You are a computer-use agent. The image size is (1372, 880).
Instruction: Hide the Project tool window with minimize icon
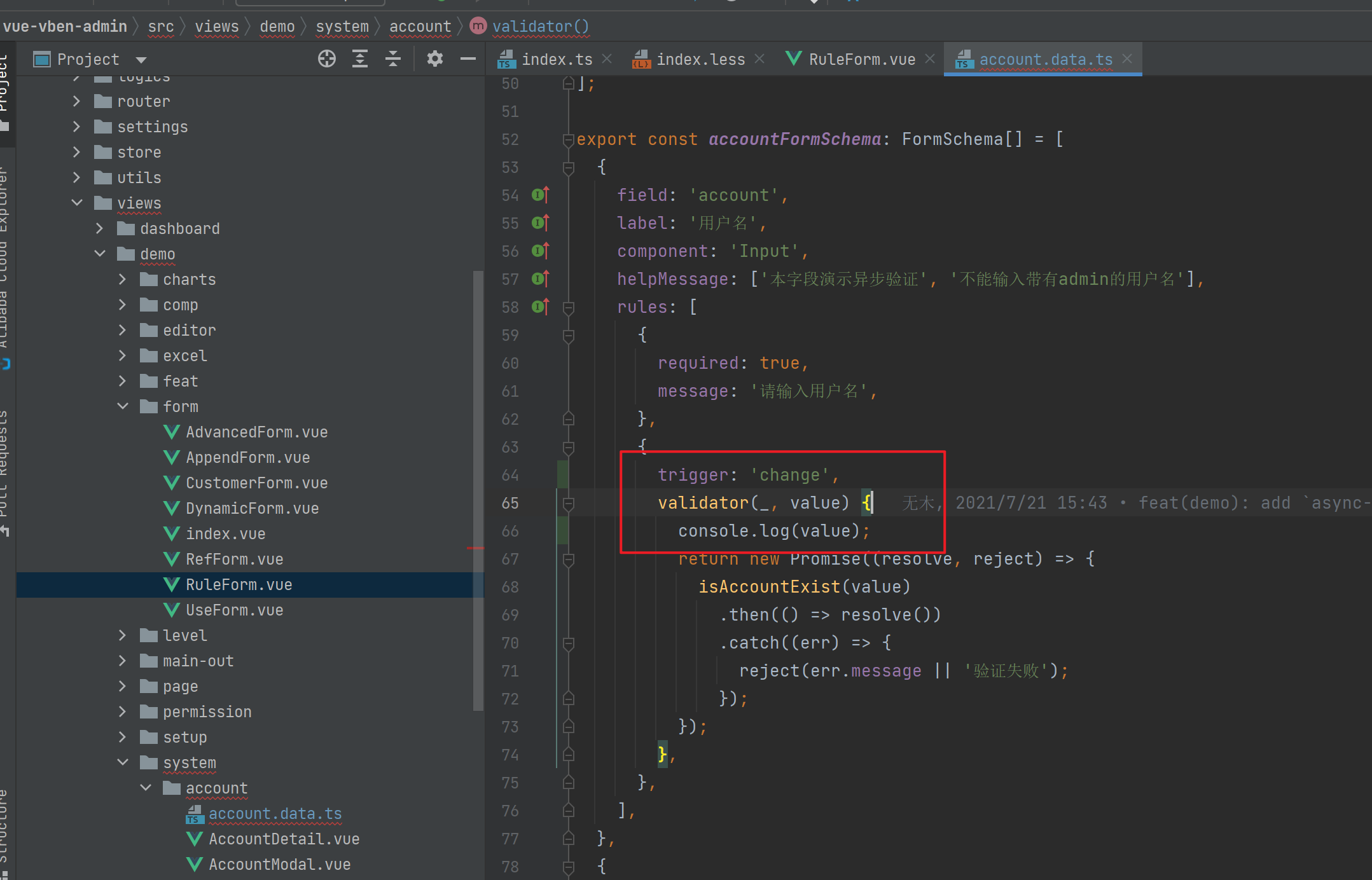pos(468,58)
